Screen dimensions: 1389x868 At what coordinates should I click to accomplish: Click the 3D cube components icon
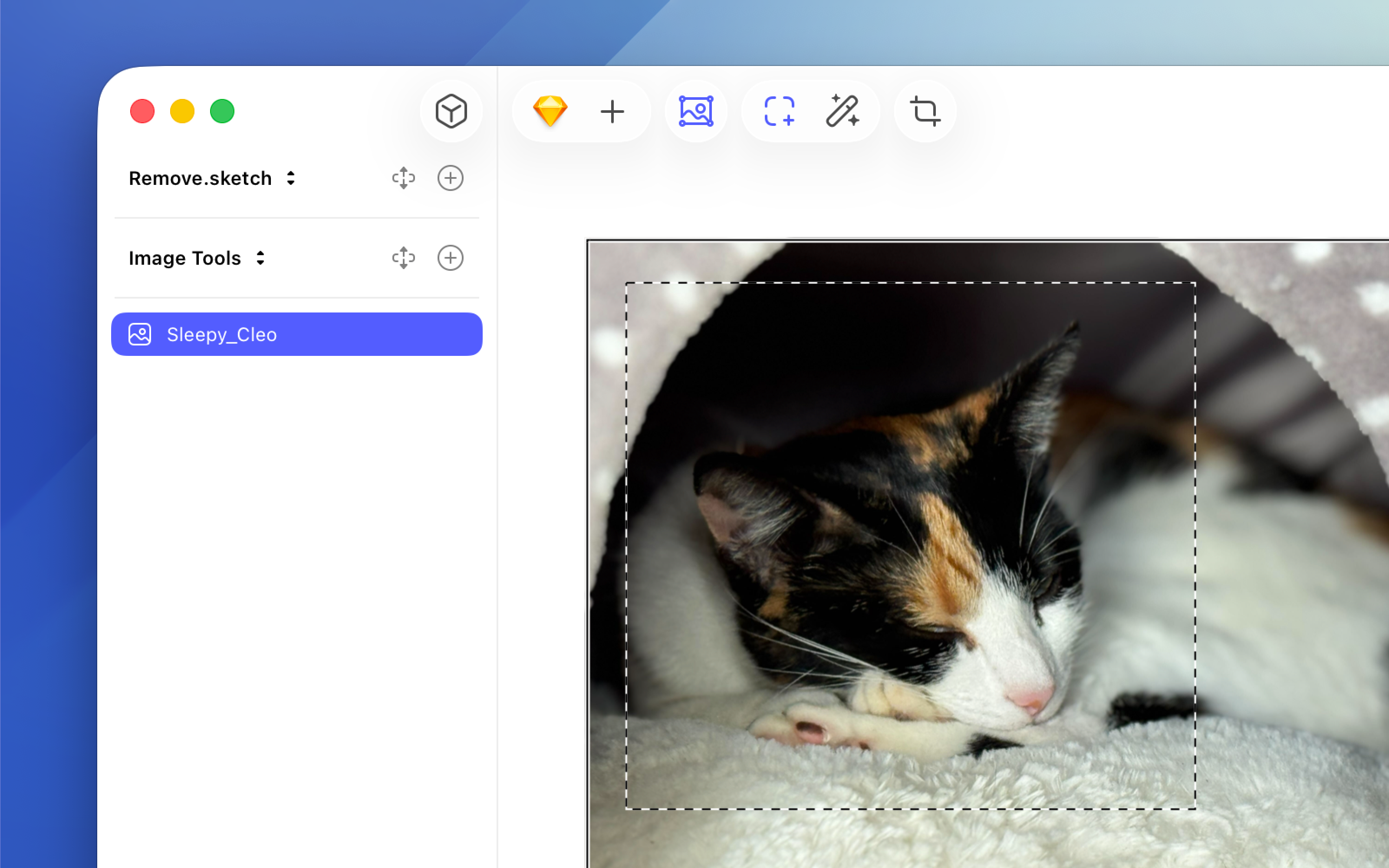(451, 112)
